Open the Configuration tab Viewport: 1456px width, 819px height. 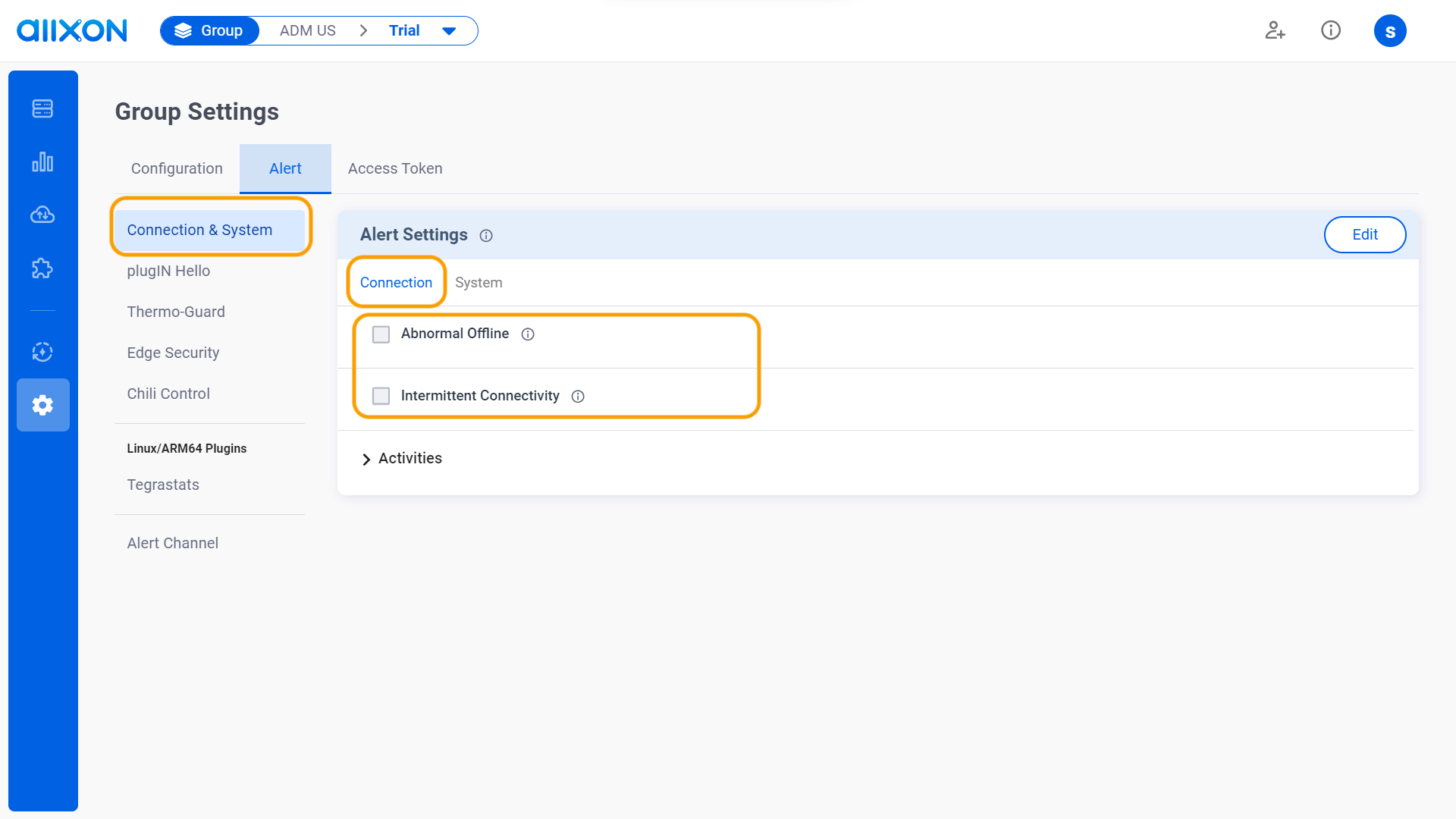(177, 168)
